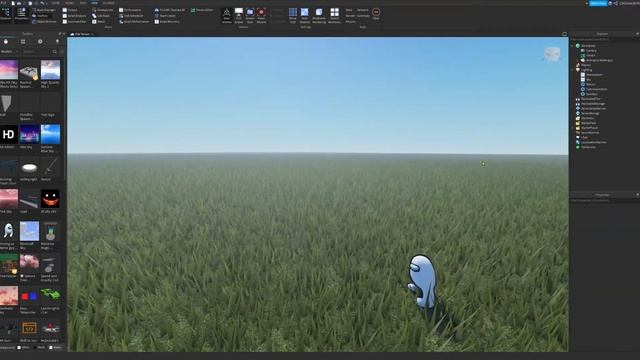640x360 pixels.
Task: Expand the Among Us Model guy node
Action: (x=578, y=60)
